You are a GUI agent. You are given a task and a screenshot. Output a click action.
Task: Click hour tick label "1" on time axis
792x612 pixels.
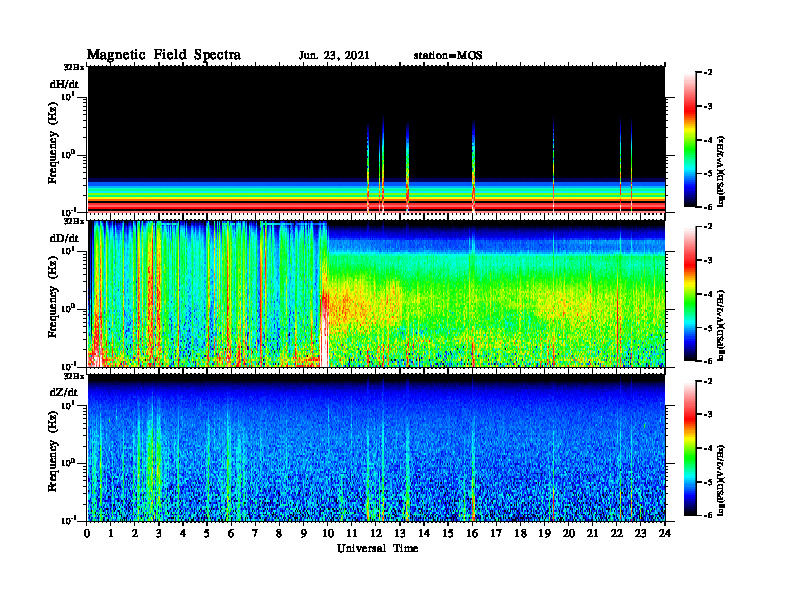pyautogui.click(x=111, y=533)
